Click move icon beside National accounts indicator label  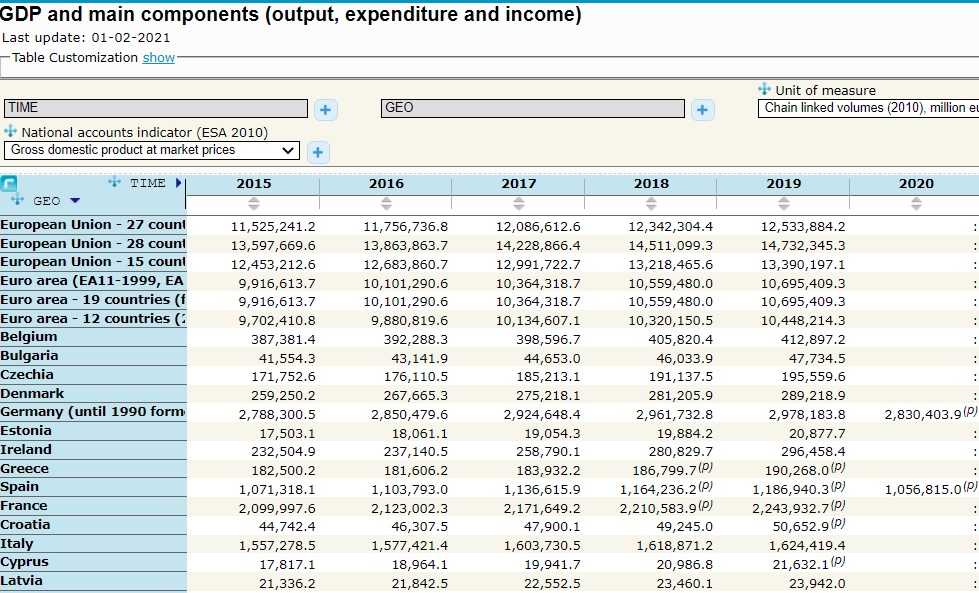pos(11,132)
